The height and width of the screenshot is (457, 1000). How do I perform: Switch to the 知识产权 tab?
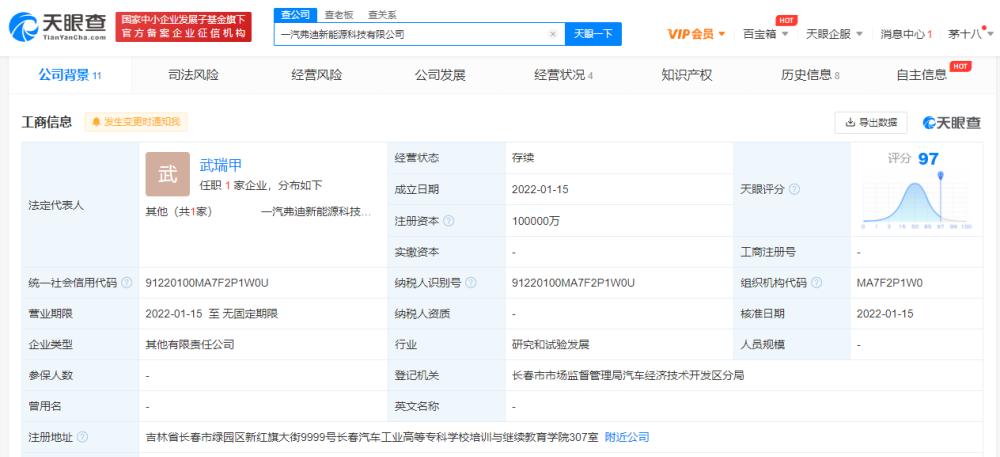(687, 75)
